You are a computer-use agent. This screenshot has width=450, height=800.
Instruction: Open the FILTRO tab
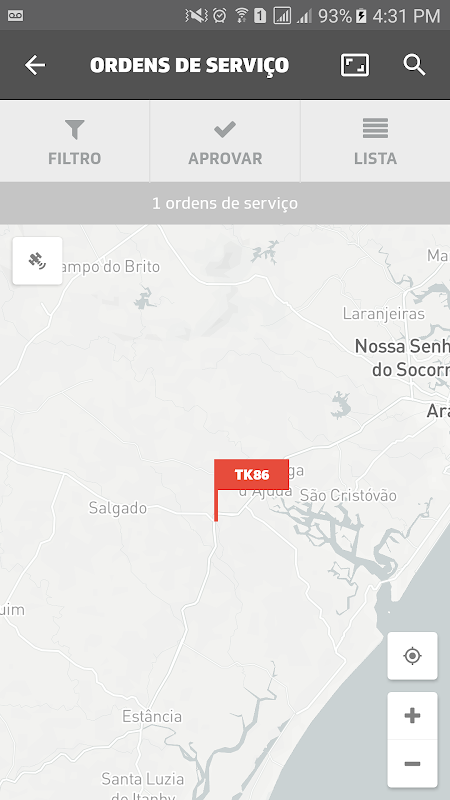point(74,142)
